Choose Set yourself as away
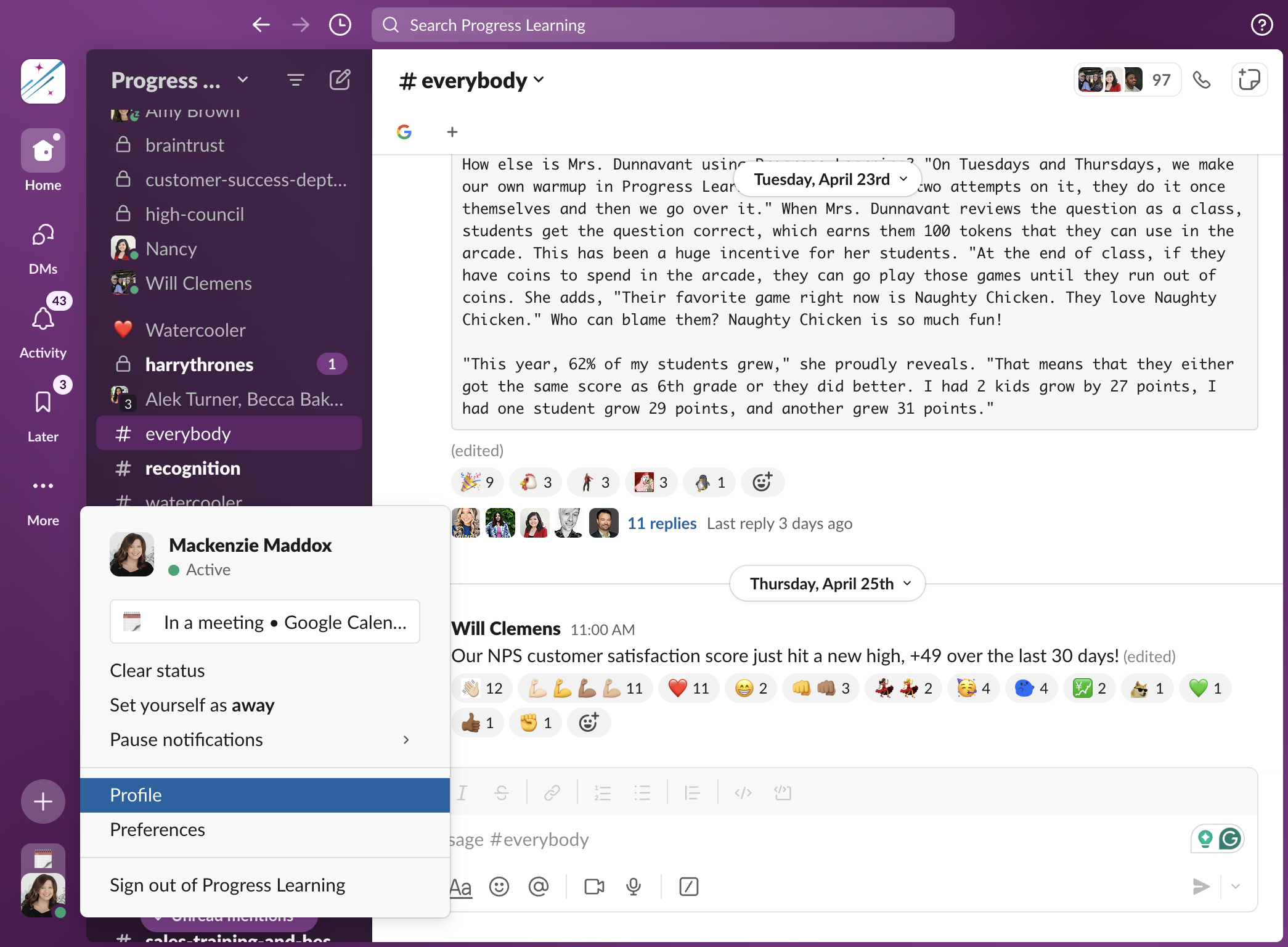This screenshot has width=1288, height=947. pos(265,705)
